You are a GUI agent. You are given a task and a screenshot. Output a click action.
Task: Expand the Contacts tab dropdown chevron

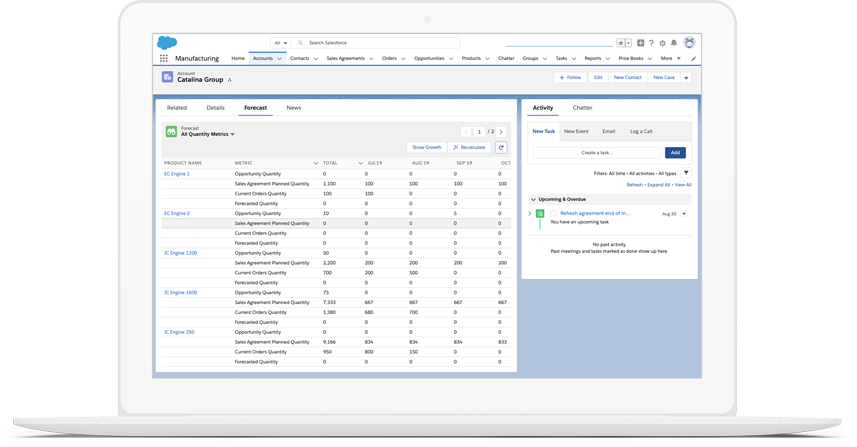click(x=315, y=58)
